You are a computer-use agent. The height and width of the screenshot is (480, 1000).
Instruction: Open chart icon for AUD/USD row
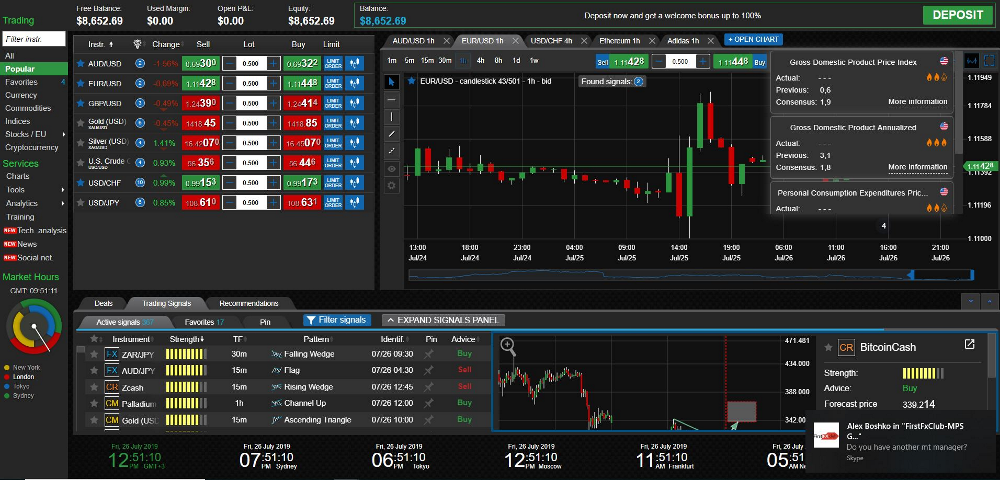(x=355, y=64)
